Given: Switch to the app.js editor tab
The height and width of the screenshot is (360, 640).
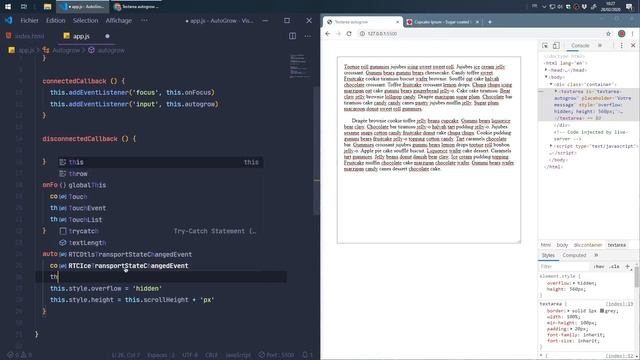Looking at the screenshot, I should [81, 36].
